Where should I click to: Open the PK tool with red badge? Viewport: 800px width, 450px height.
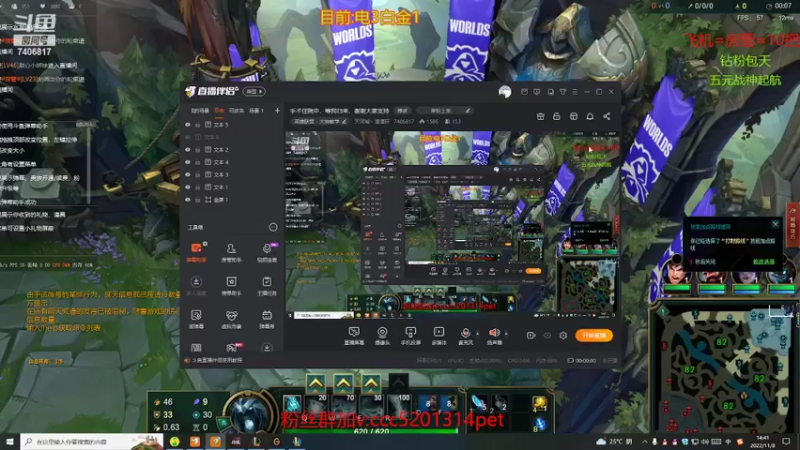[232, 347]
